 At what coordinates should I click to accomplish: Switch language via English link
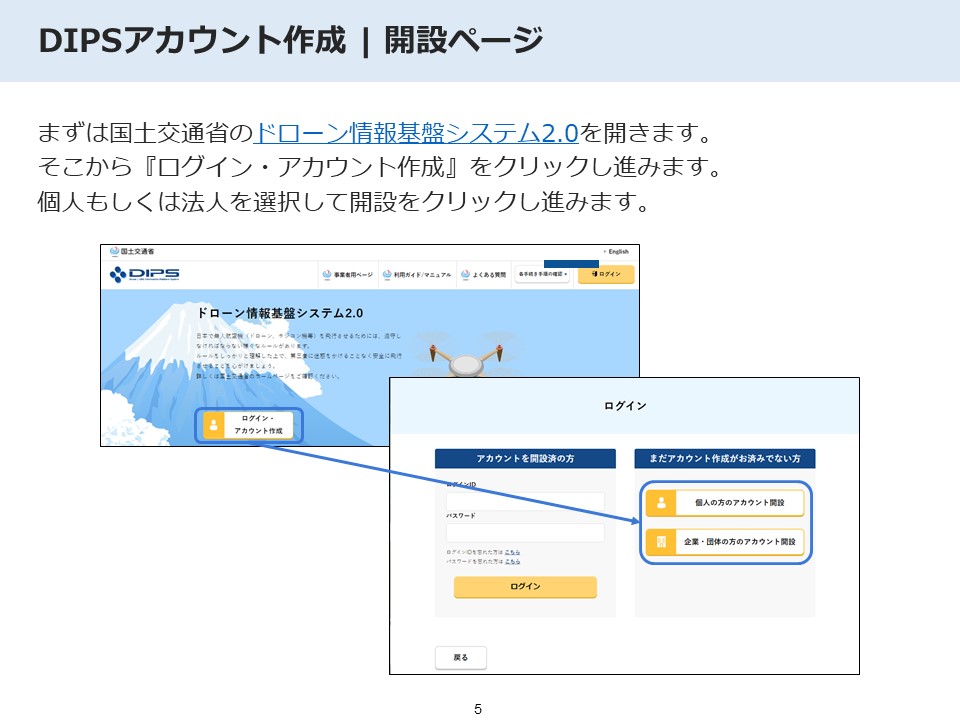(617, 251)
